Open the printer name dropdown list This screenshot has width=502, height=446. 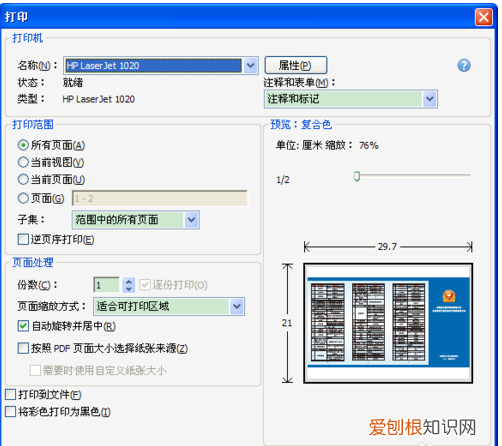coord(251,65)
